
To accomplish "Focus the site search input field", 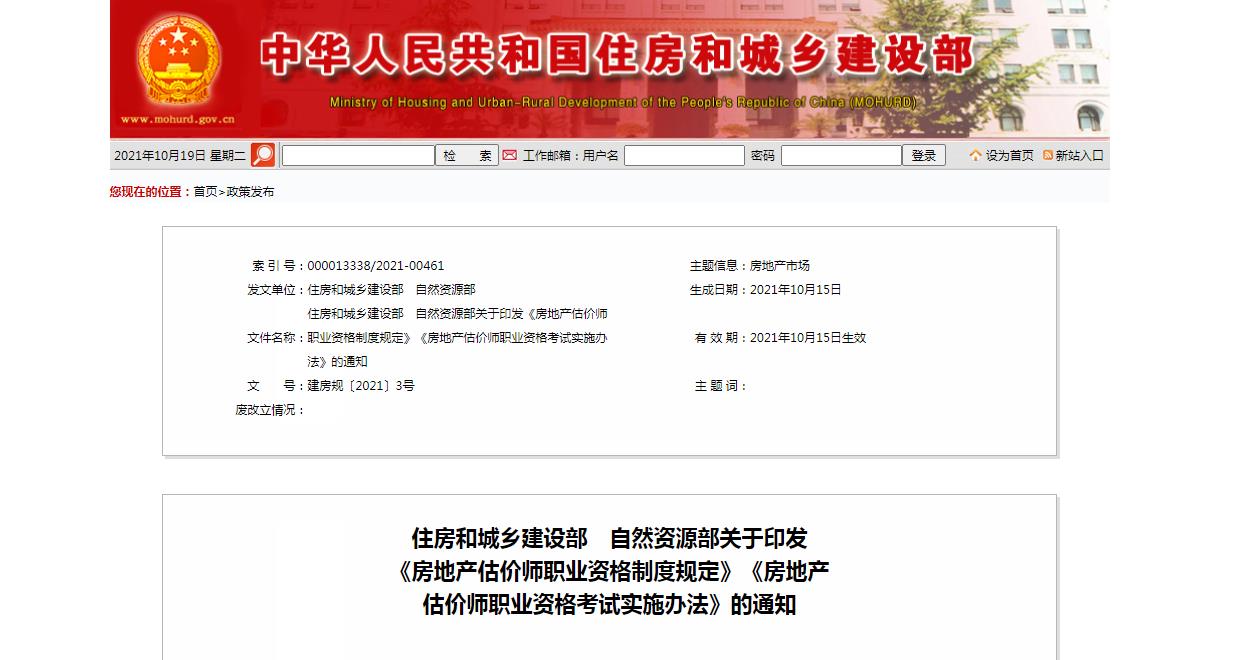I will point(358,156).
